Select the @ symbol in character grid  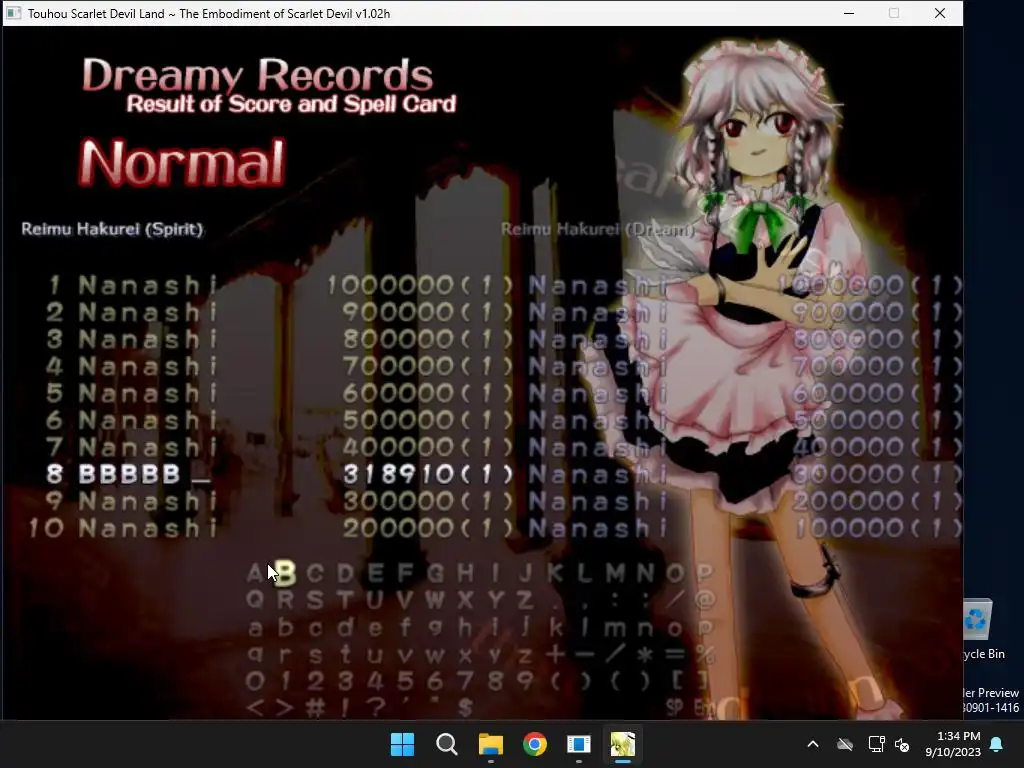pyautogui.click(x=705, y=600)
